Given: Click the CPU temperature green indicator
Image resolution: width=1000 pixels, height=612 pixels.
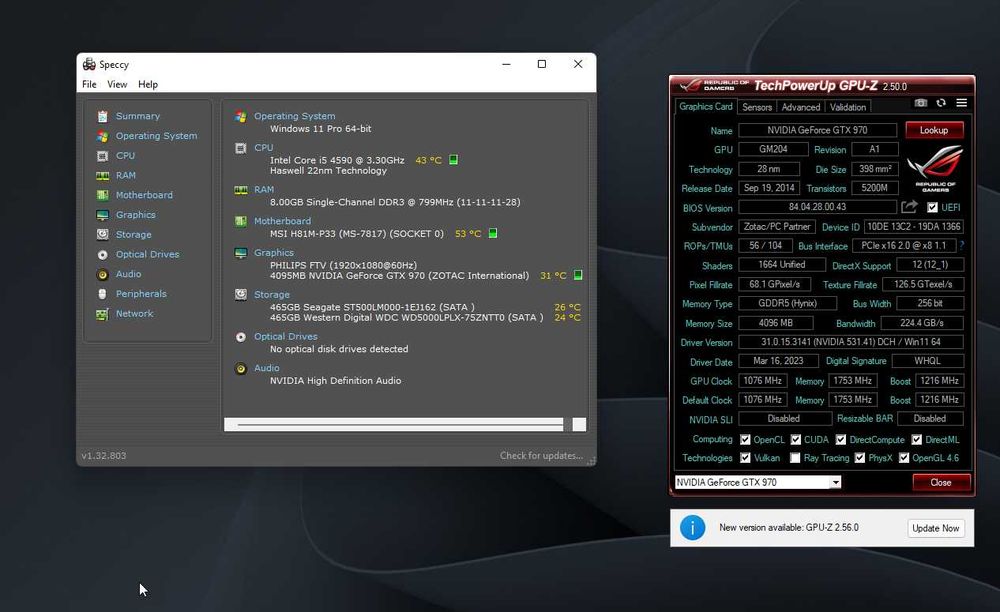Looking at the screenshot, I should pyautogui.click(x=453, y=159).
